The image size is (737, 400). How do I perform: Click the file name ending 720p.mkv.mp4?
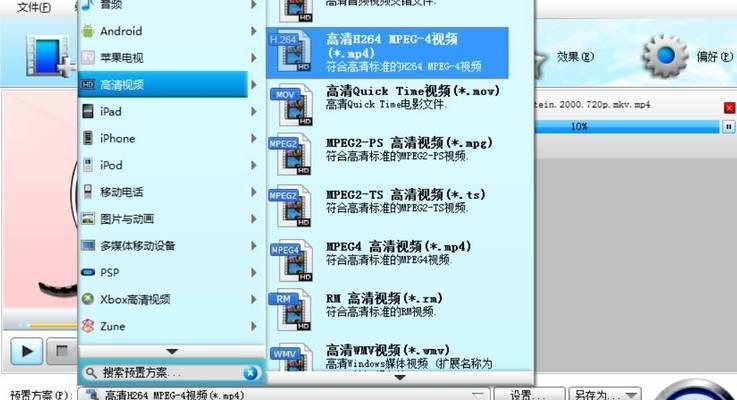pos(592,104)
